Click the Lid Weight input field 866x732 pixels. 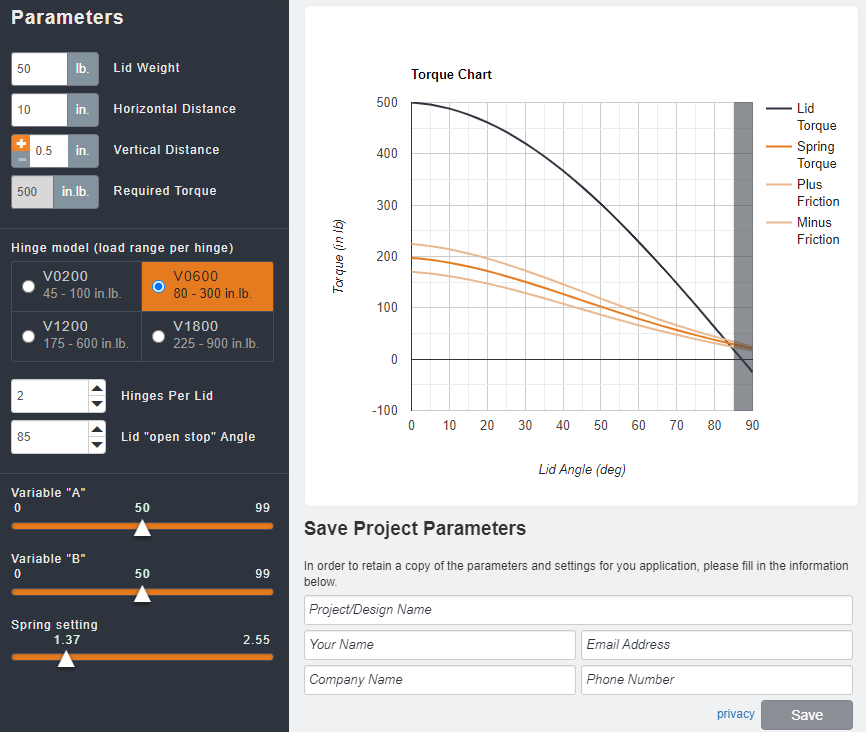[39, 69]
